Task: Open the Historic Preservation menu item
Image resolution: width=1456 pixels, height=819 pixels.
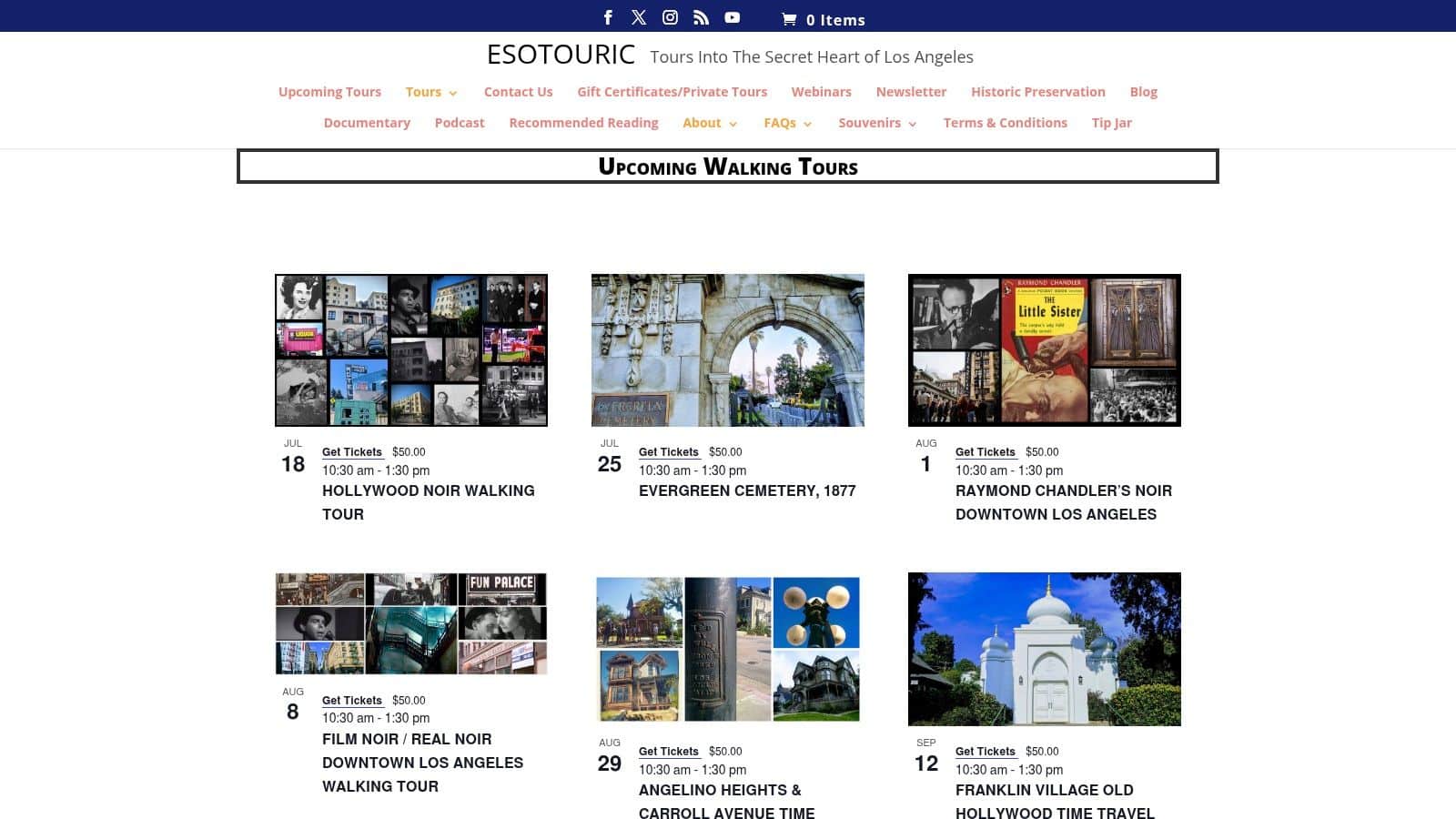Action: [1037, 92]
